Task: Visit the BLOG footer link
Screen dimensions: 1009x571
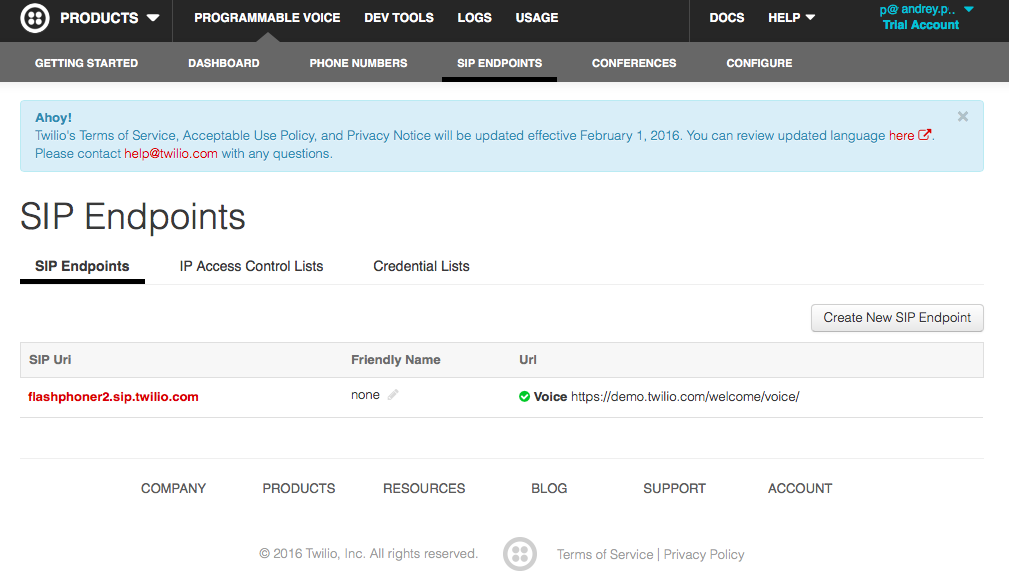Action: (549, 489)
